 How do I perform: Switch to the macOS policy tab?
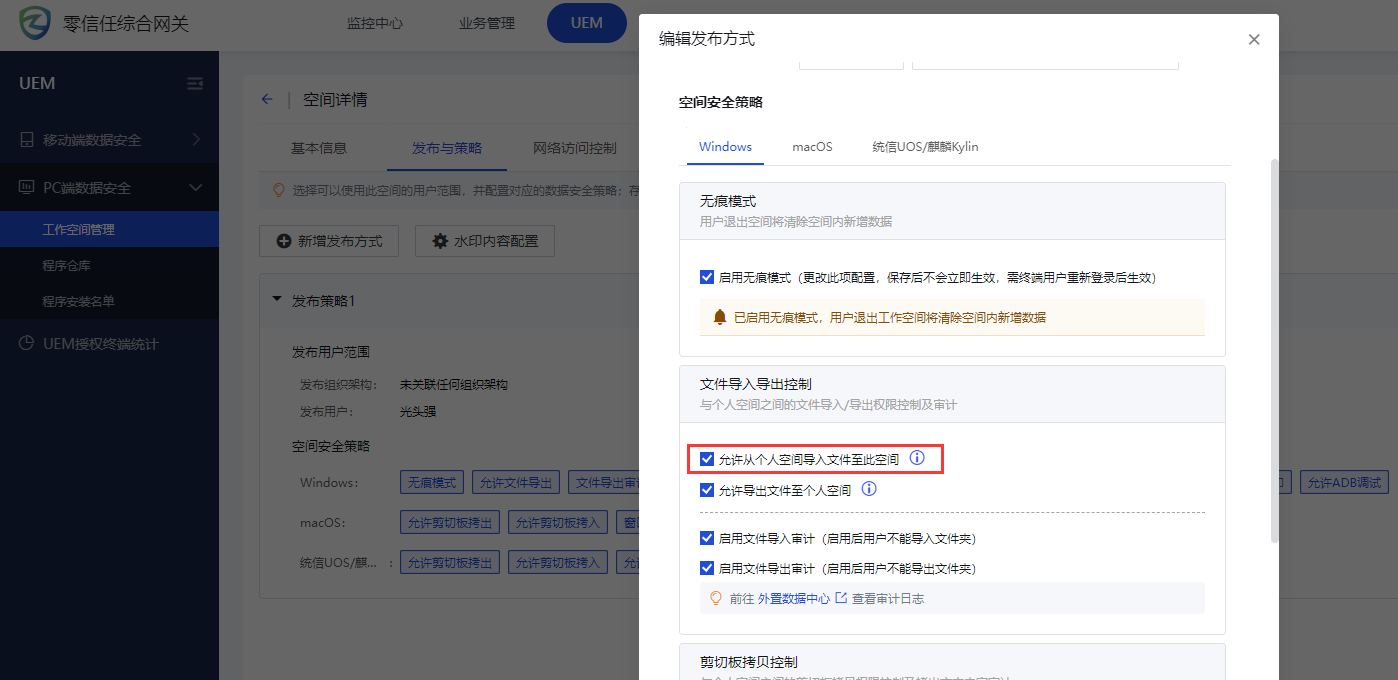(x=812, y=146)
